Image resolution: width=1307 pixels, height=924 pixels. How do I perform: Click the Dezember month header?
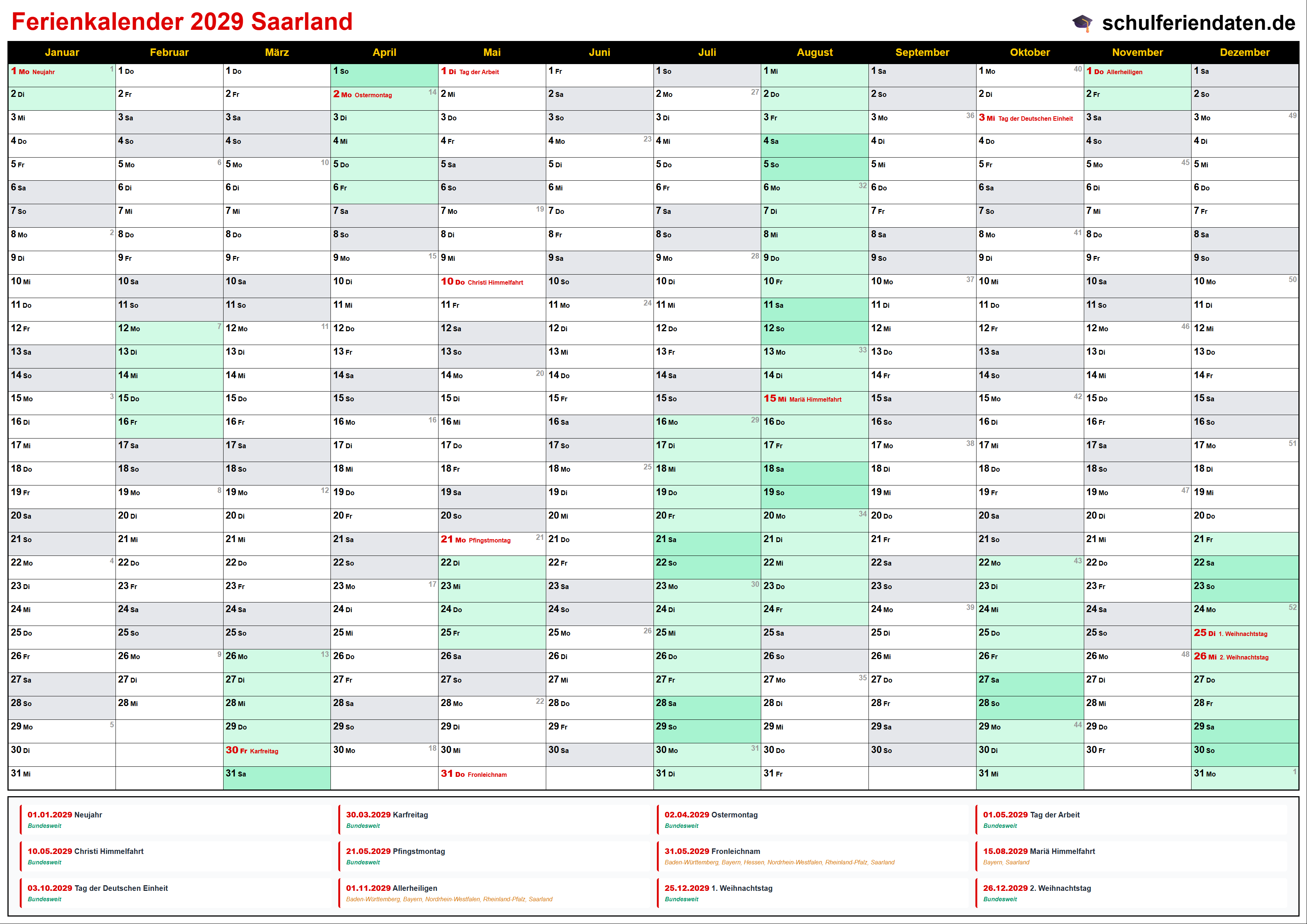coord(1244,53)
